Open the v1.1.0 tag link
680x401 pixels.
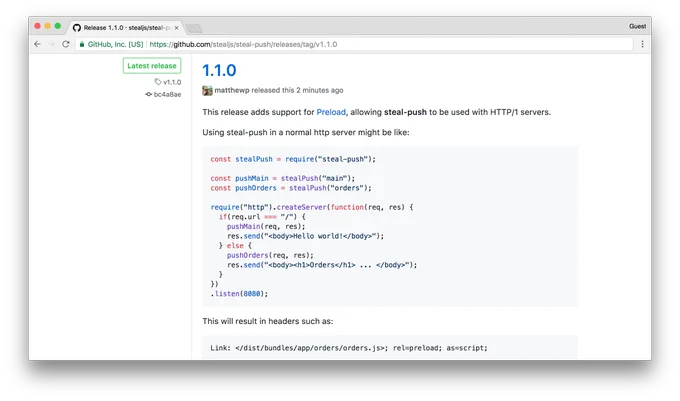(172, 82)
